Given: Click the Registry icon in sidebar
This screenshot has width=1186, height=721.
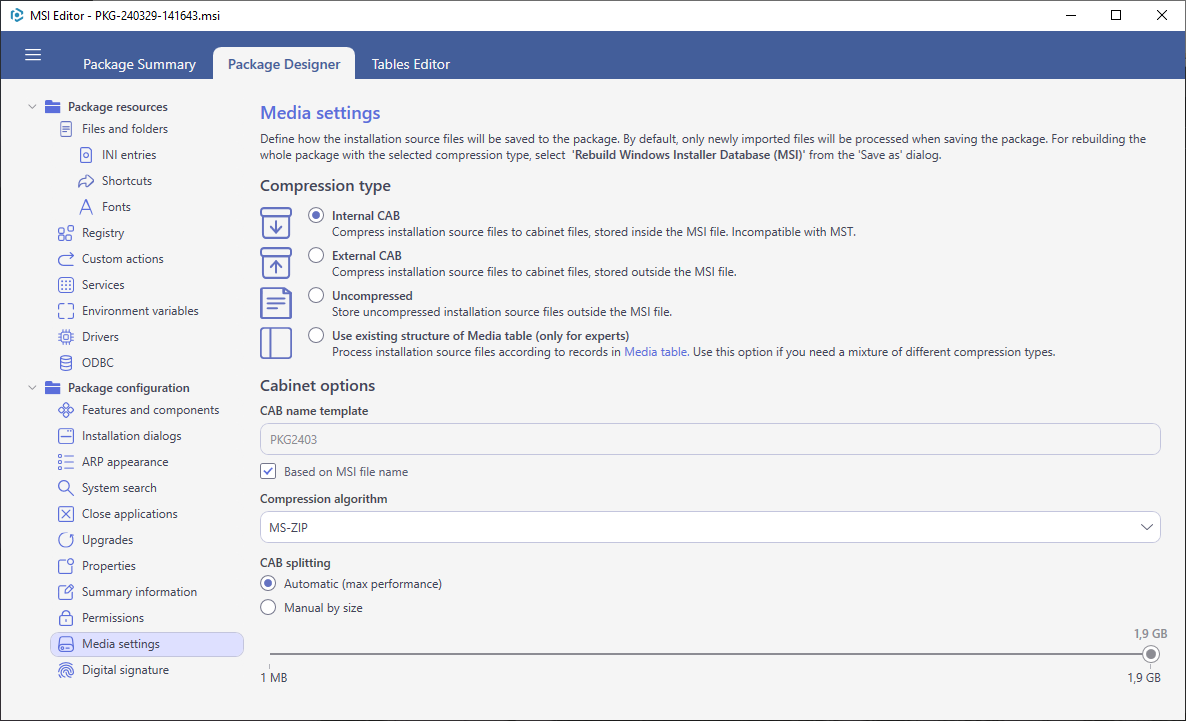Looking at the screenshot, I should 66,233.
